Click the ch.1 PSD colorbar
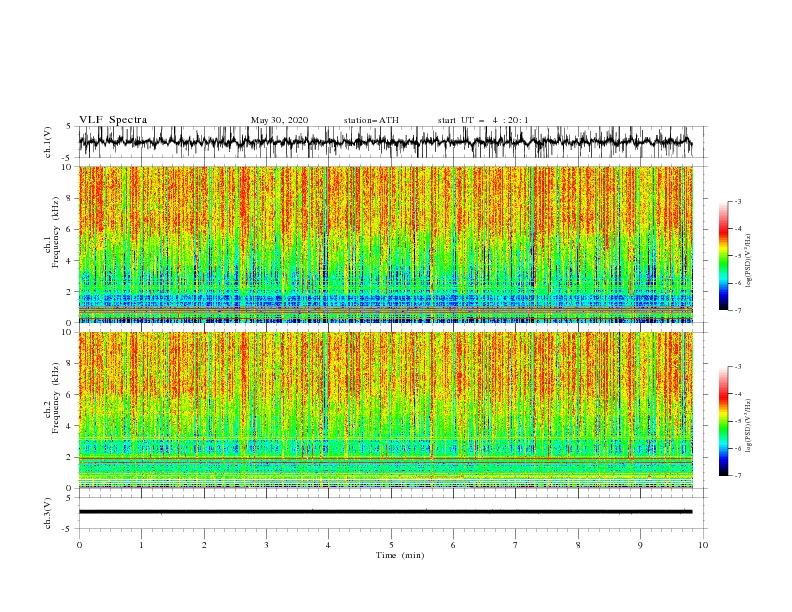Screen dimensions: 792x612 pos(723,256)
